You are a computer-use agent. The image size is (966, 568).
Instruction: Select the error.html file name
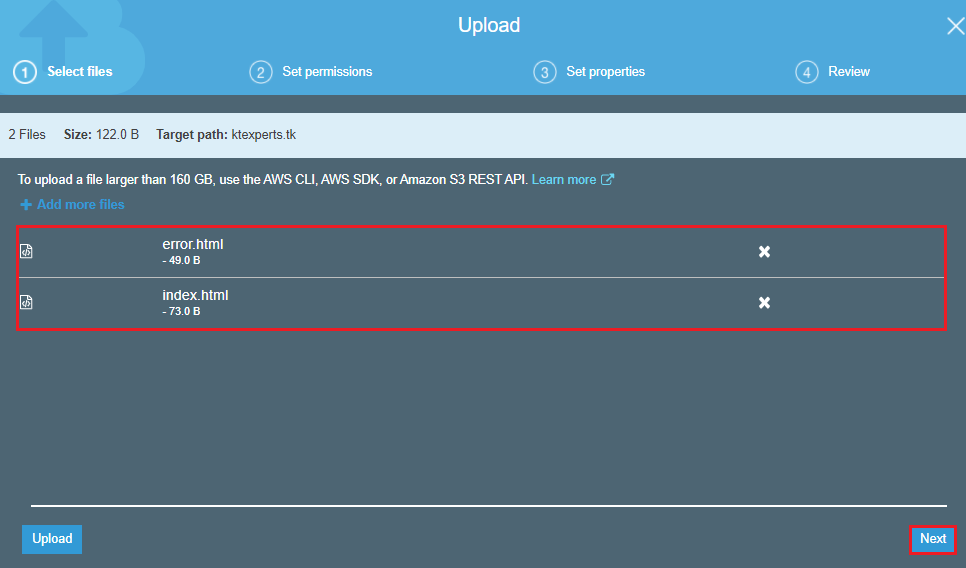[x=193, y=245]
